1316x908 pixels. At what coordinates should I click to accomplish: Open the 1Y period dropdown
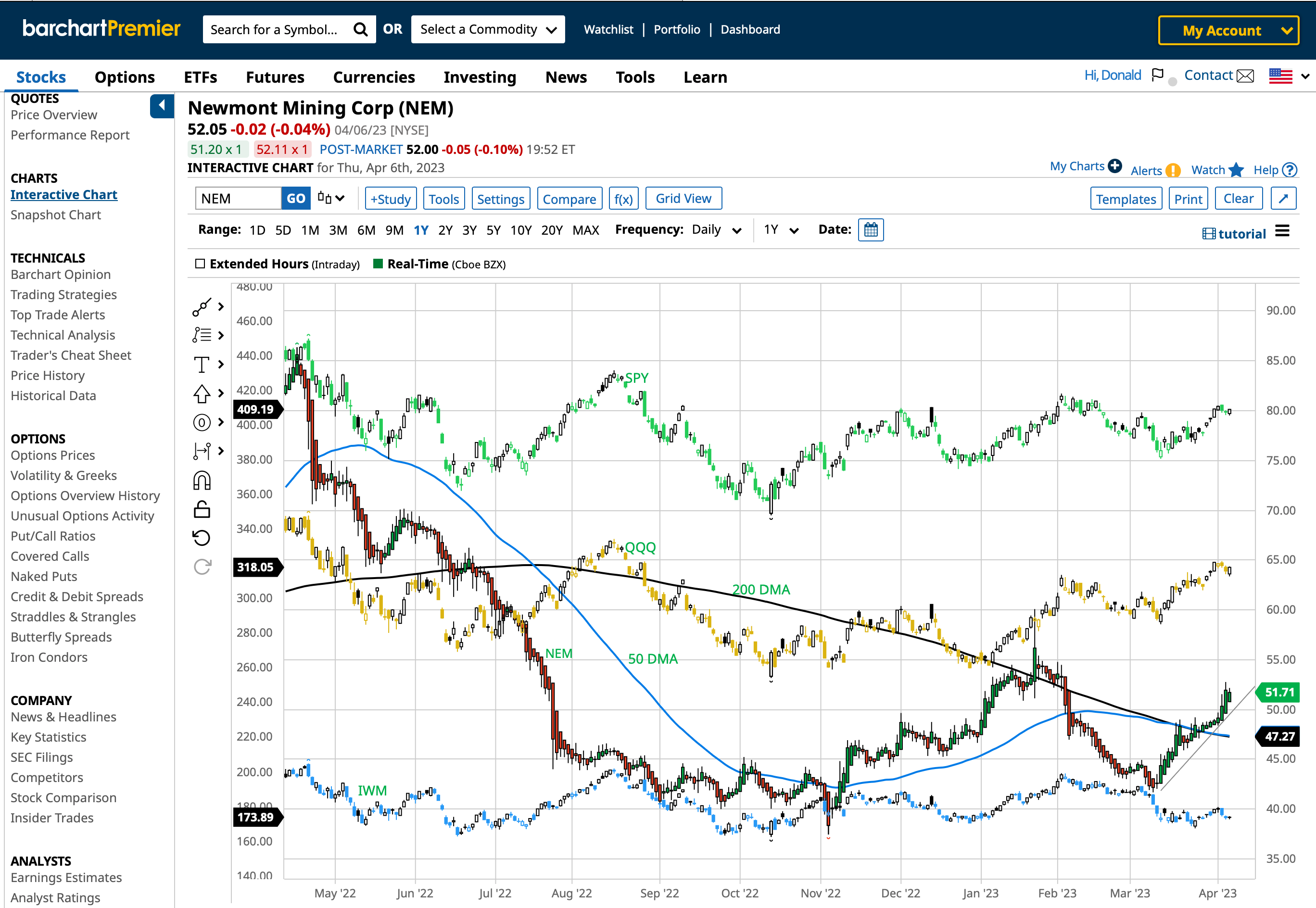tap(781, 230)
